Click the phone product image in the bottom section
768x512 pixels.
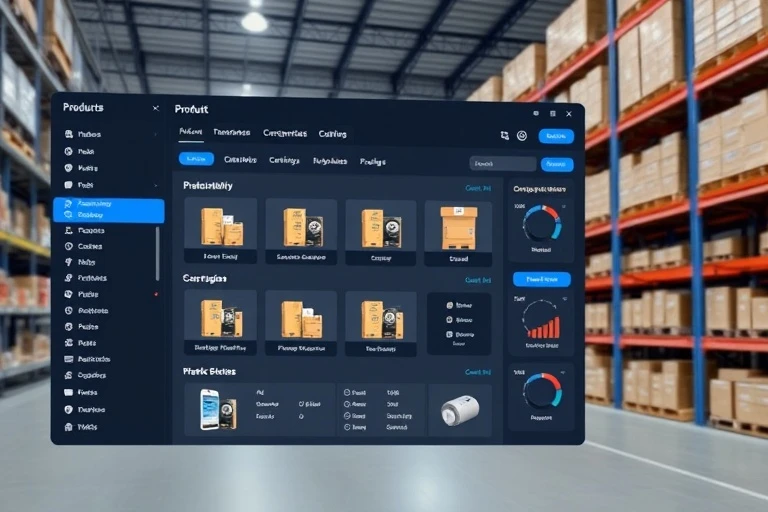(210, 408)
